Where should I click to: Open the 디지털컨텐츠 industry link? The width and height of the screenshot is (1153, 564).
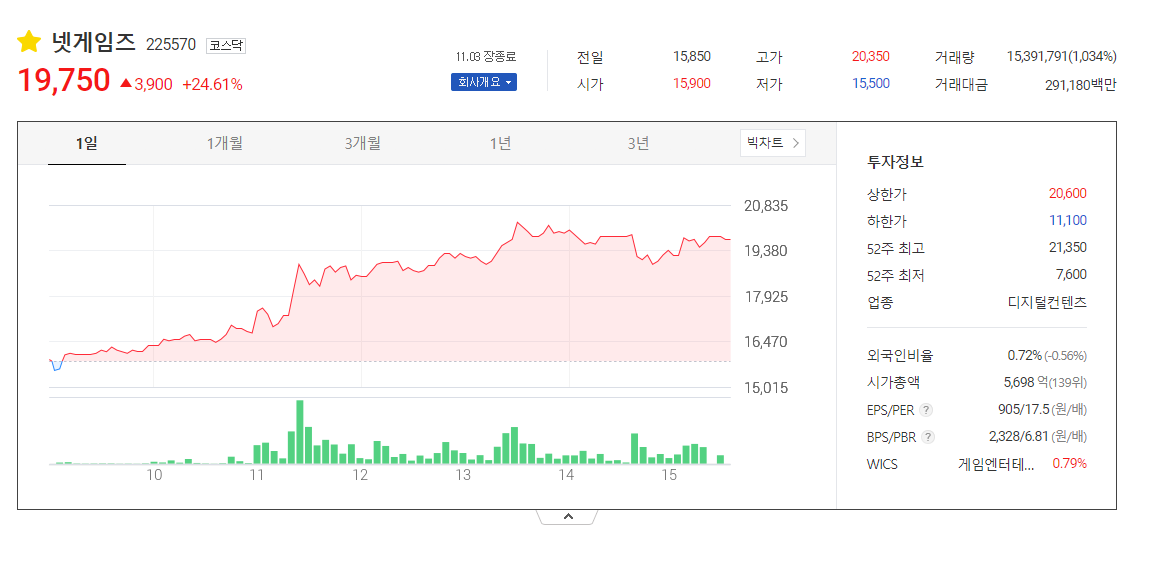(x=1047, y=302)
